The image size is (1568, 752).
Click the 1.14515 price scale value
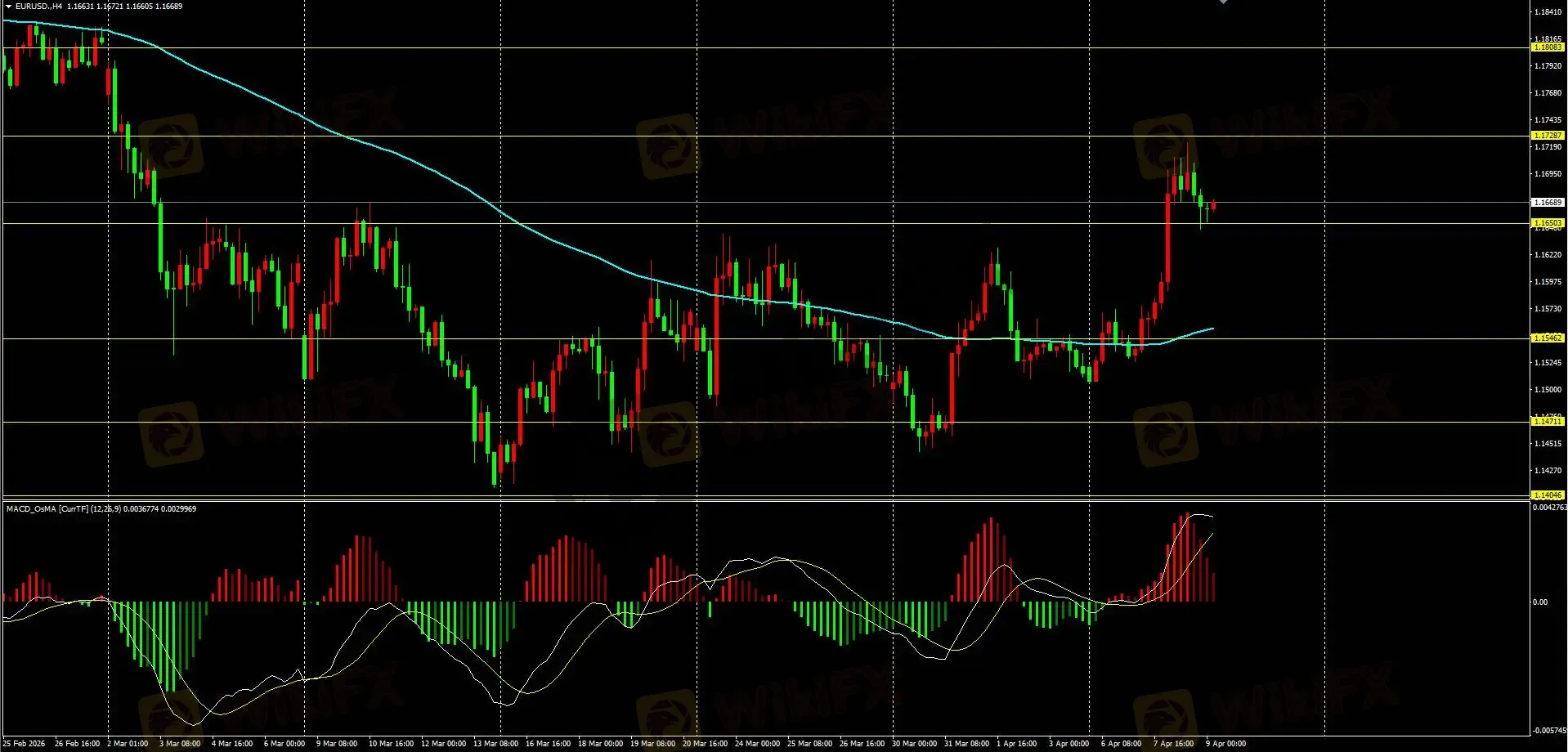[x=1548, y=444]
